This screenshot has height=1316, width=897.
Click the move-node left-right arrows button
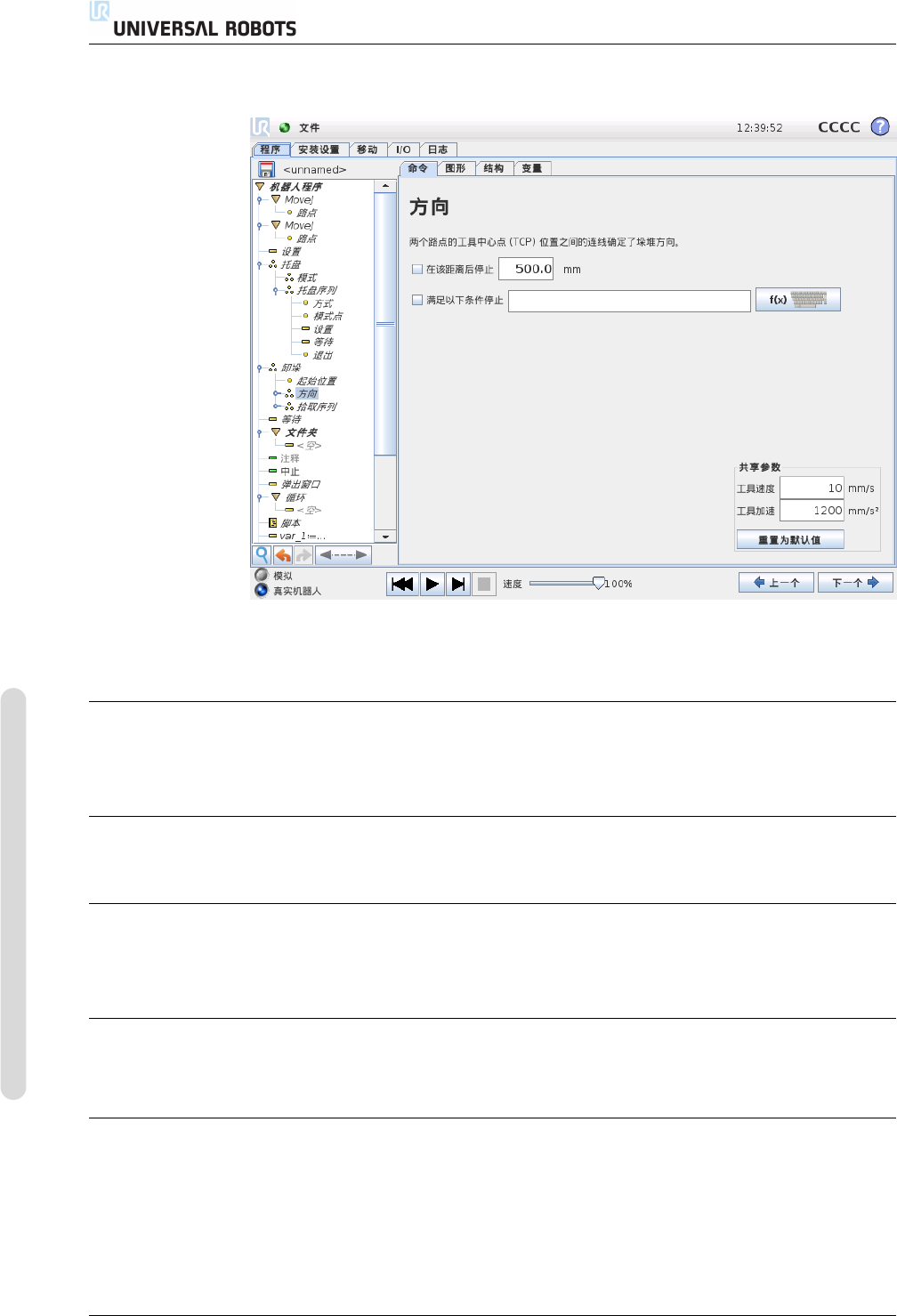[343, 554]
